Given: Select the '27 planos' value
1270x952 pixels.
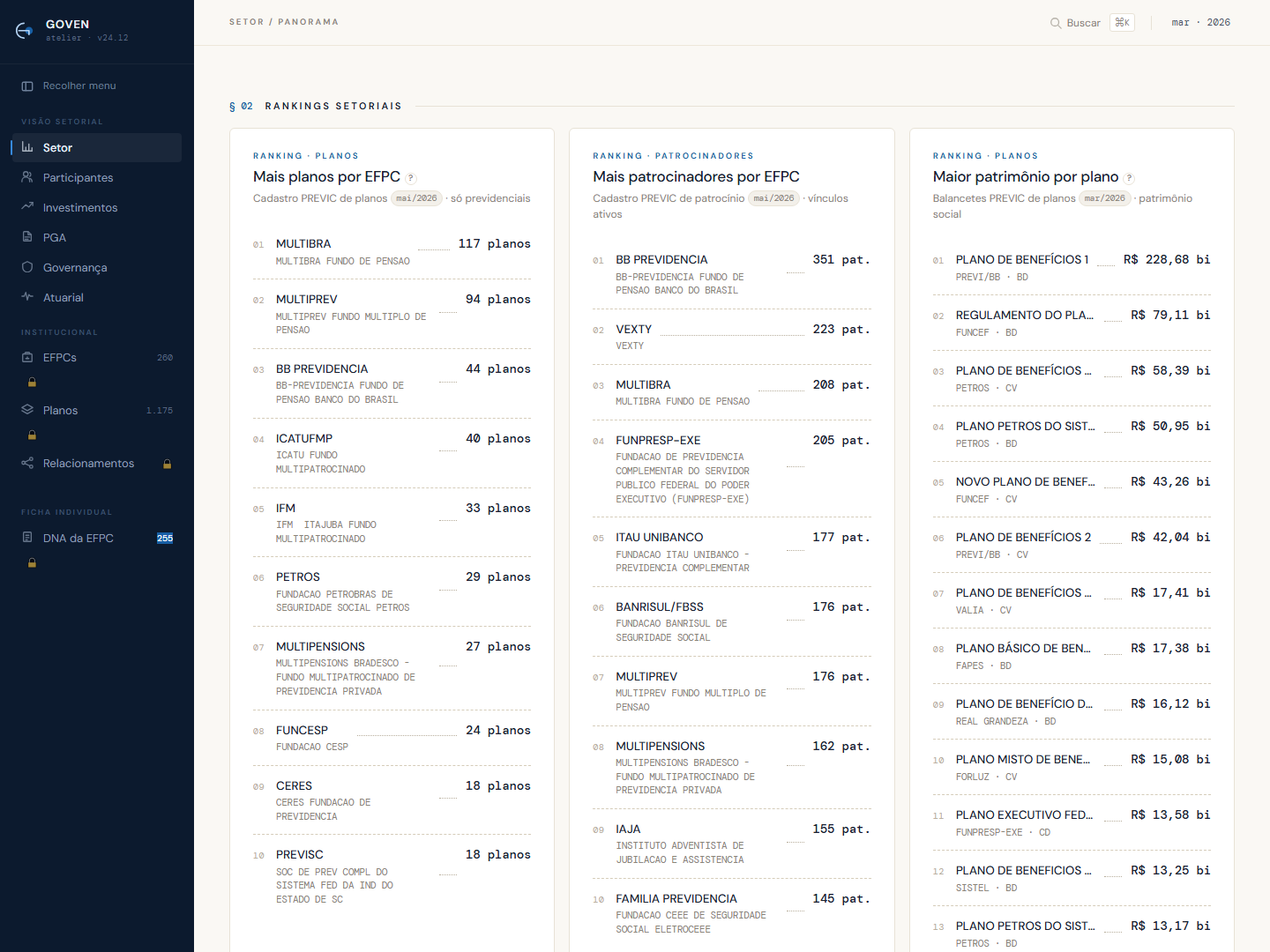Looking at the screenshot, I should [x=498, y=647].
